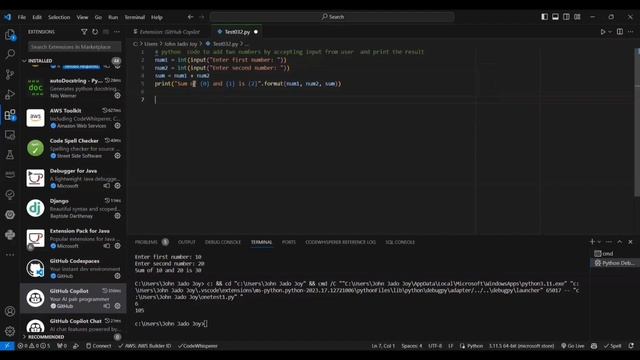Switch to the Test032.py editor tab
640x360 pixels.
tap(237, 32)
